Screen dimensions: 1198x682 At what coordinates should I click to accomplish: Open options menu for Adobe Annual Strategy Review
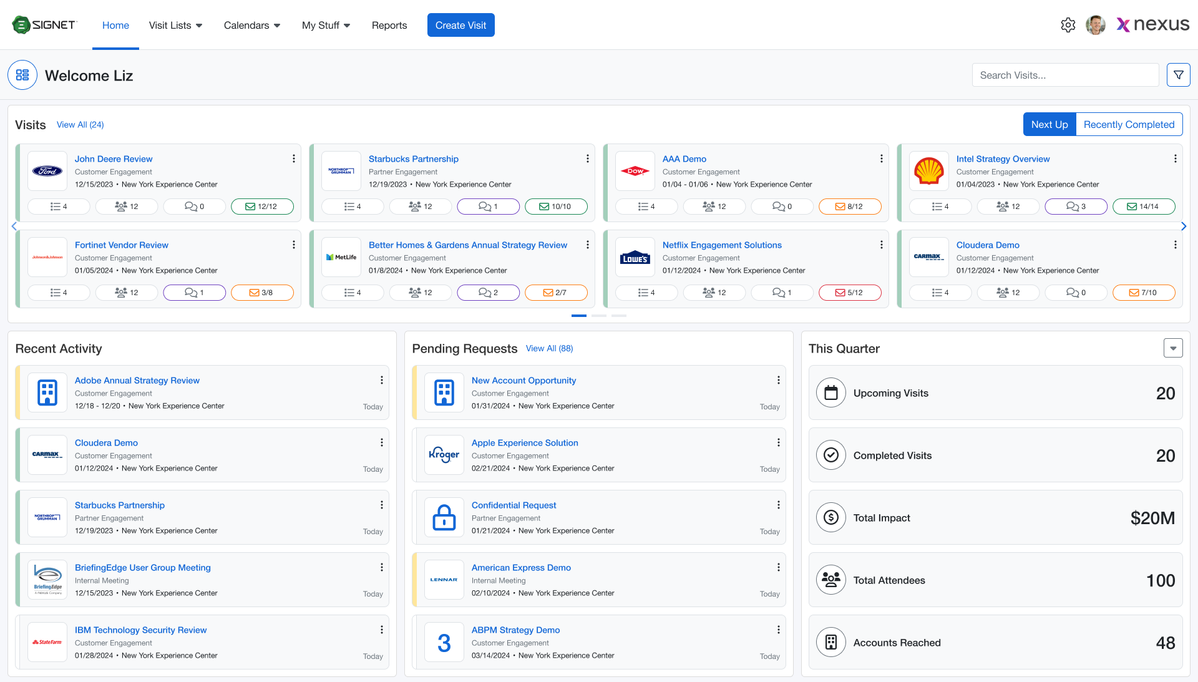[x=381, y=380]
